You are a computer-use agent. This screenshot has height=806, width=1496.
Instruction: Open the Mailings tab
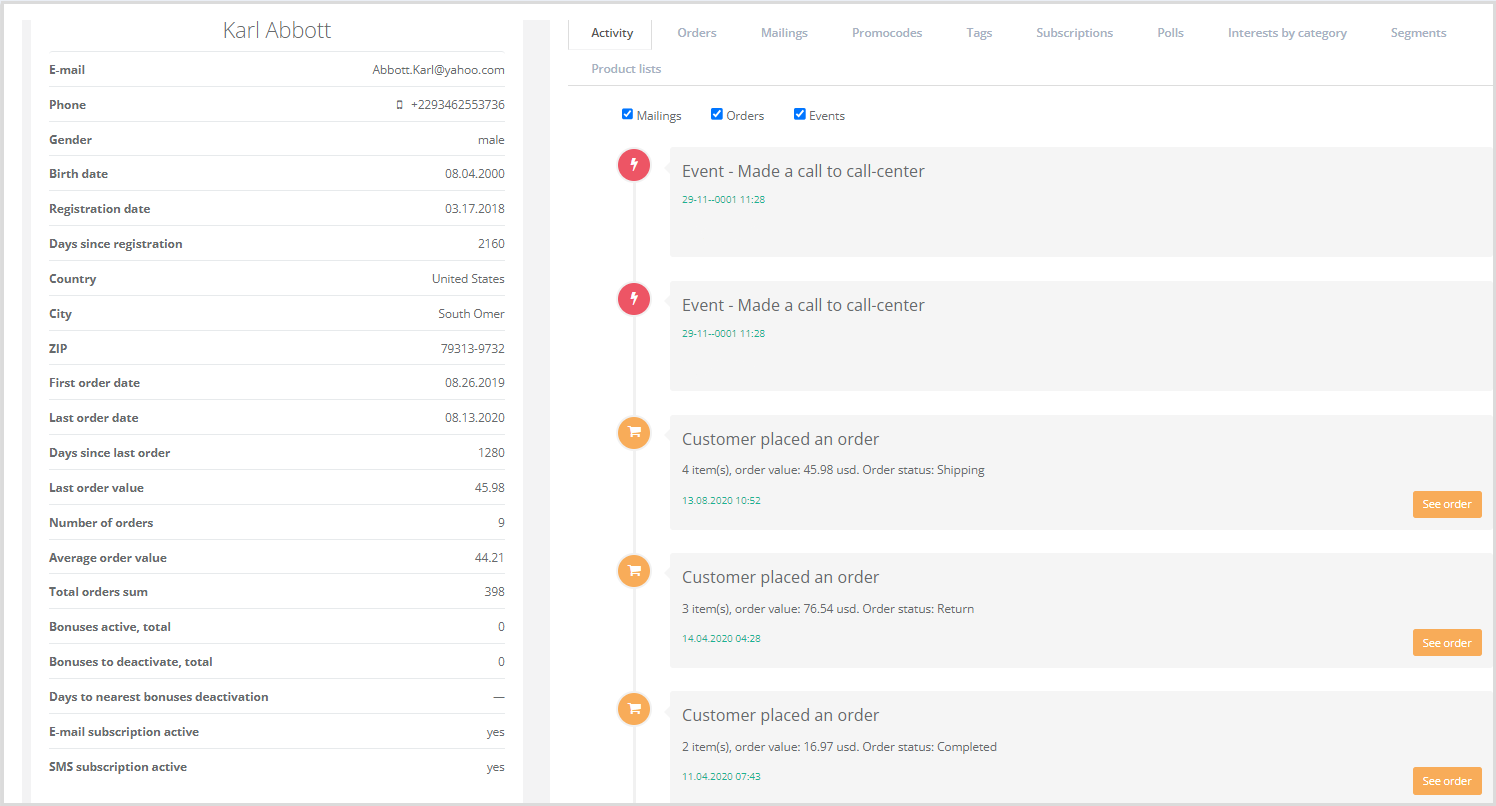784,33
